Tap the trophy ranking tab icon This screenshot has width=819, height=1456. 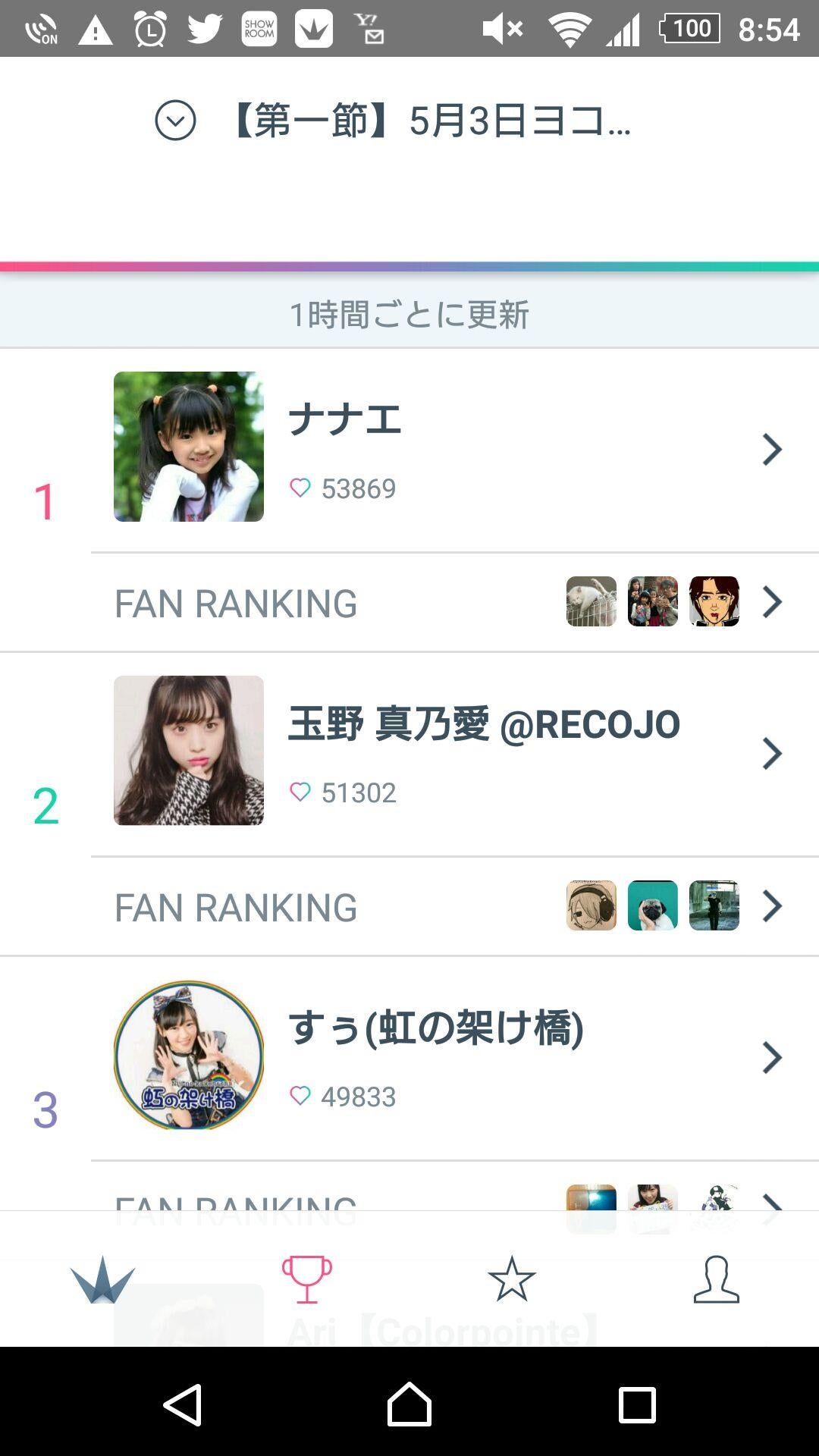click(x=306, y=1280)
